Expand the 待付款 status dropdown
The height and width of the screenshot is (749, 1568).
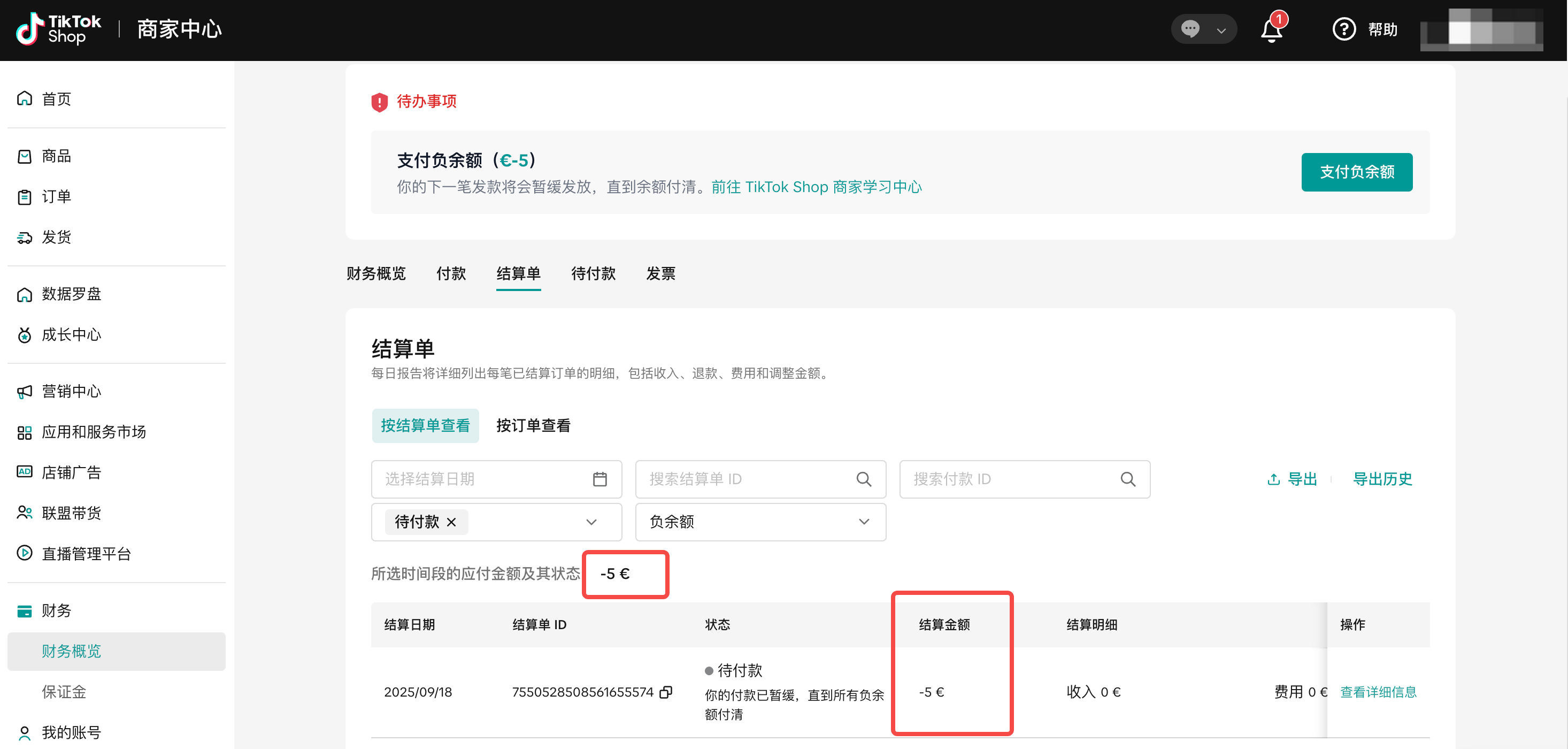coord(591,522)
